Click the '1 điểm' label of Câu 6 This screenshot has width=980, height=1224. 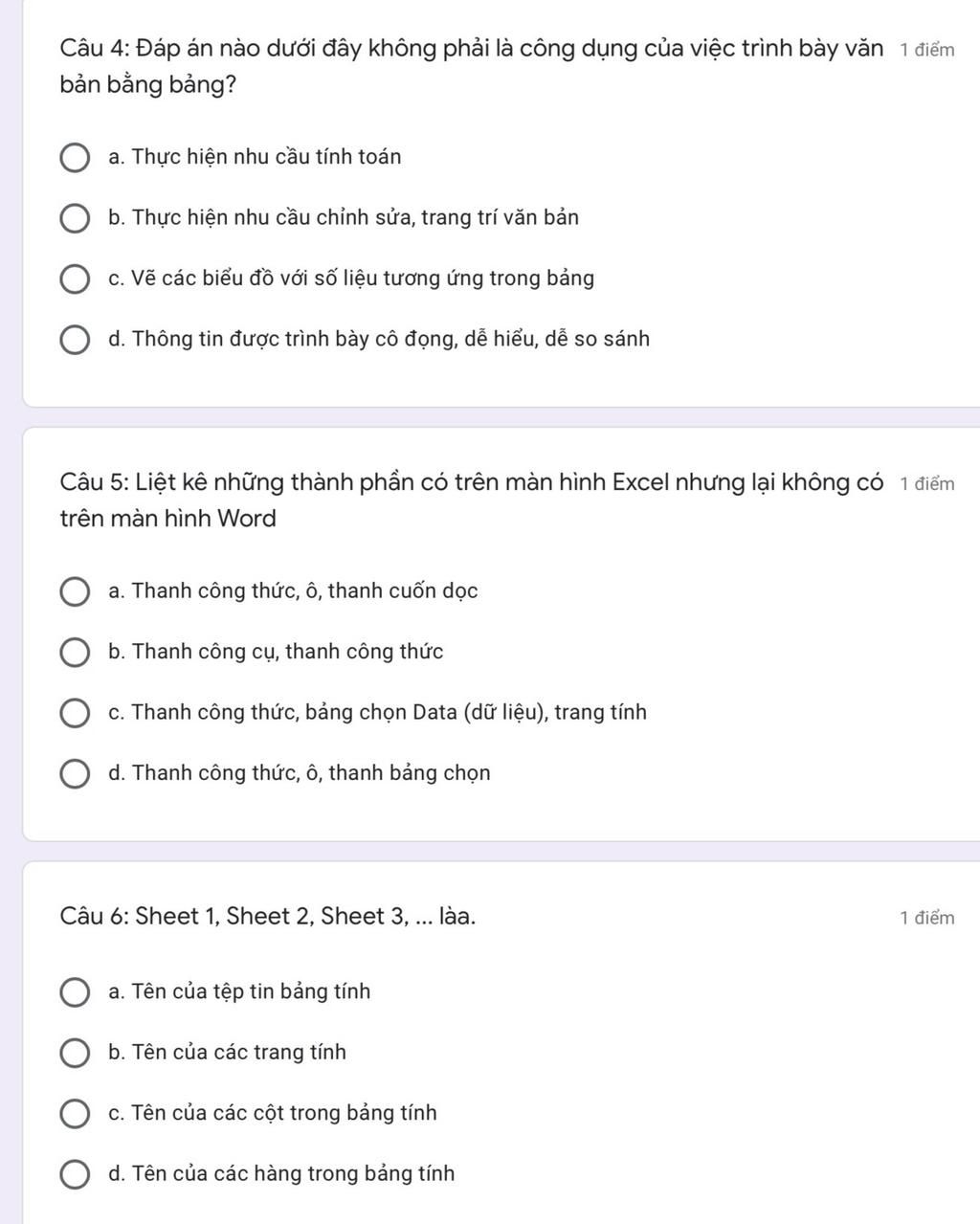pyautogui.click(x=926, y=919)
